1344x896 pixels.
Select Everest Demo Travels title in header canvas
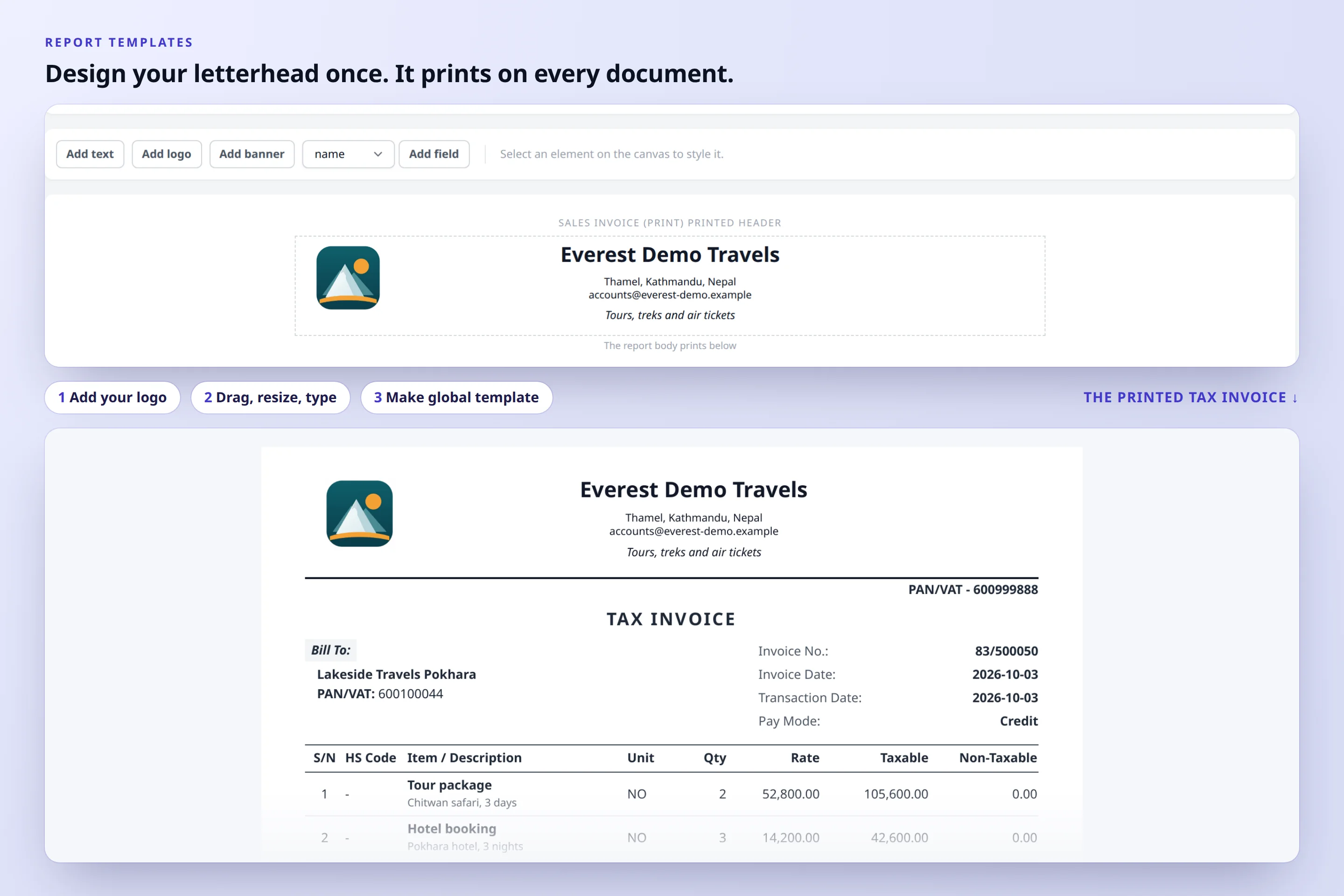coord(670,255)
